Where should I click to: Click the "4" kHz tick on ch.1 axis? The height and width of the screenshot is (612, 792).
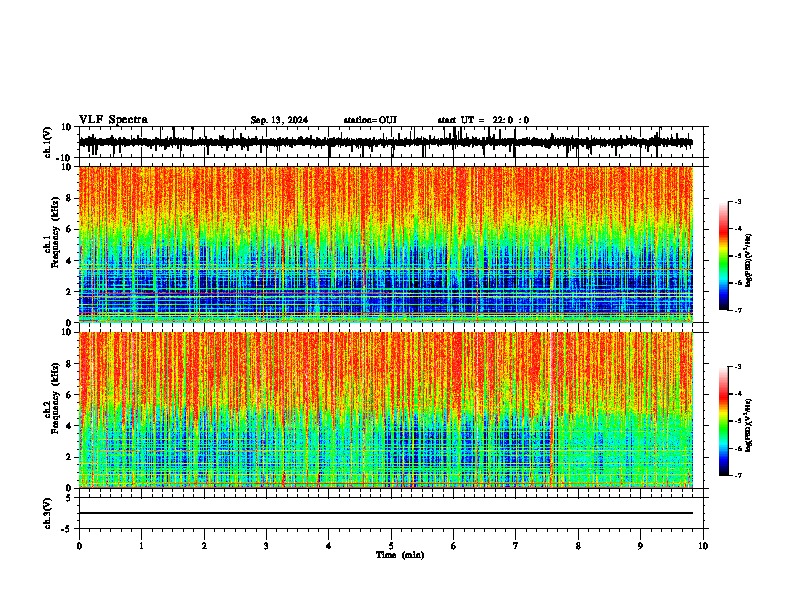70,261
